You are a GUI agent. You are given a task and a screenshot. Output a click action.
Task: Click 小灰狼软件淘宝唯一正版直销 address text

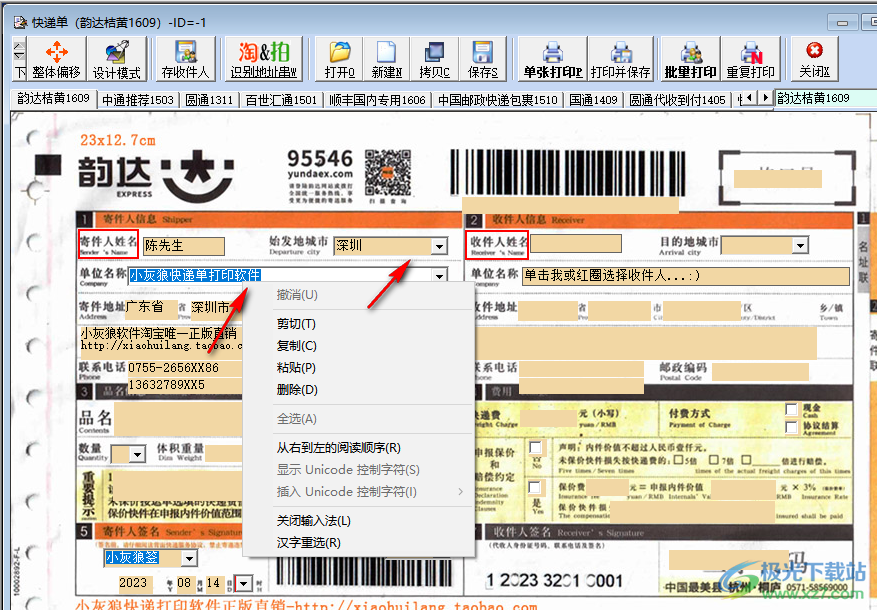tap(158, 334)
